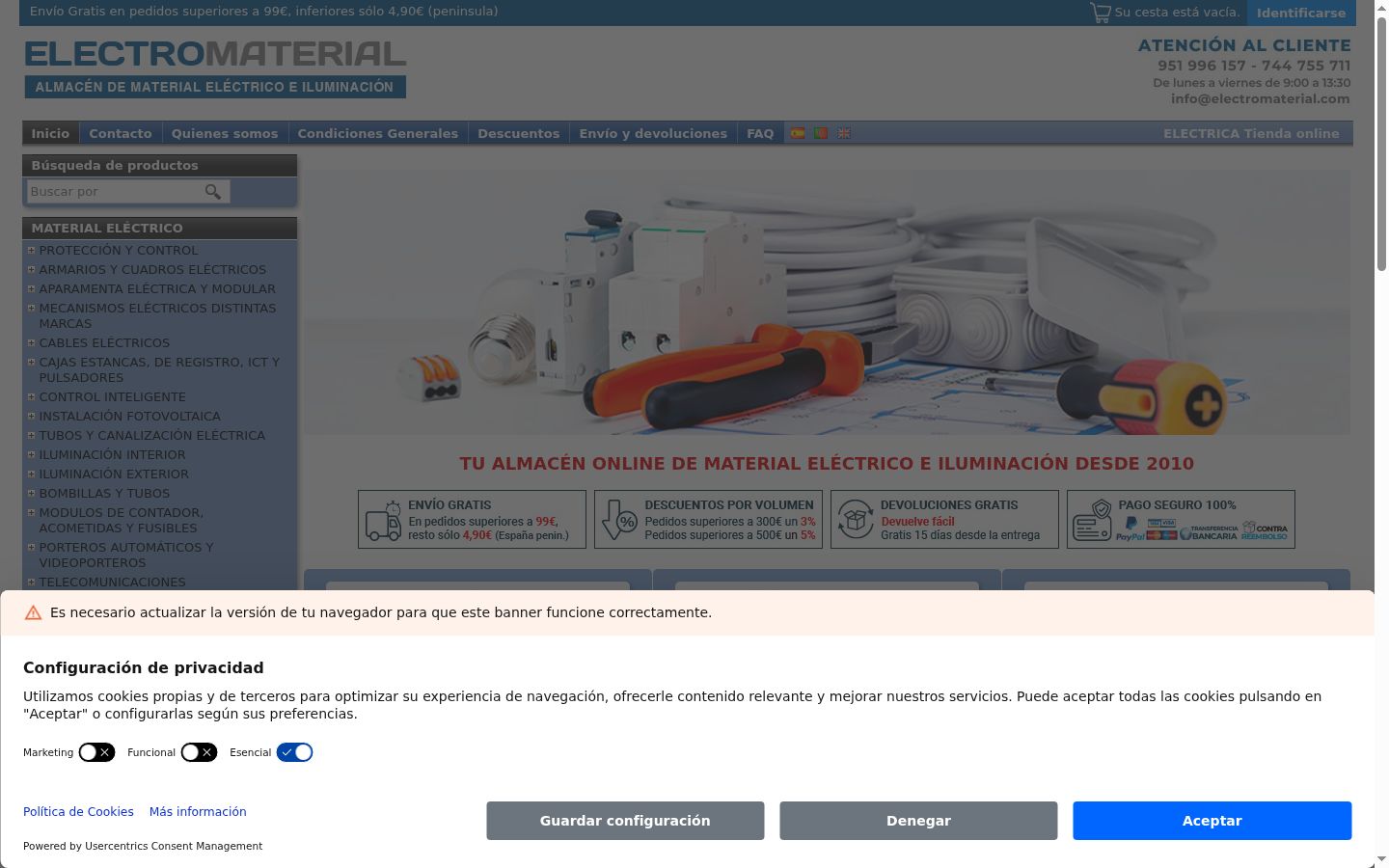
Task: Click the Aceptar cookies button
Action: coord(1212,821)
